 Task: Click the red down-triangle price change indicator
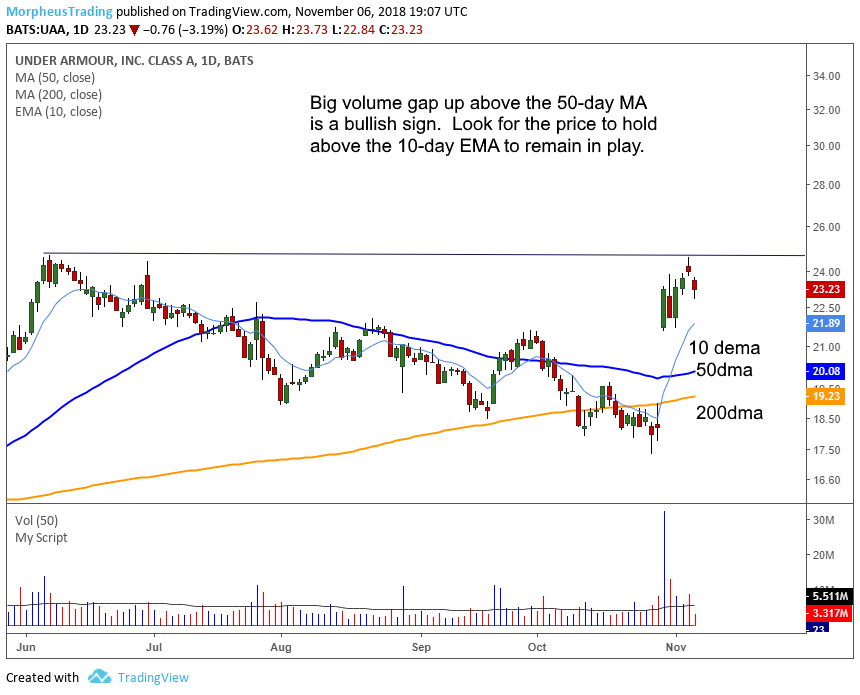point(135,30)
